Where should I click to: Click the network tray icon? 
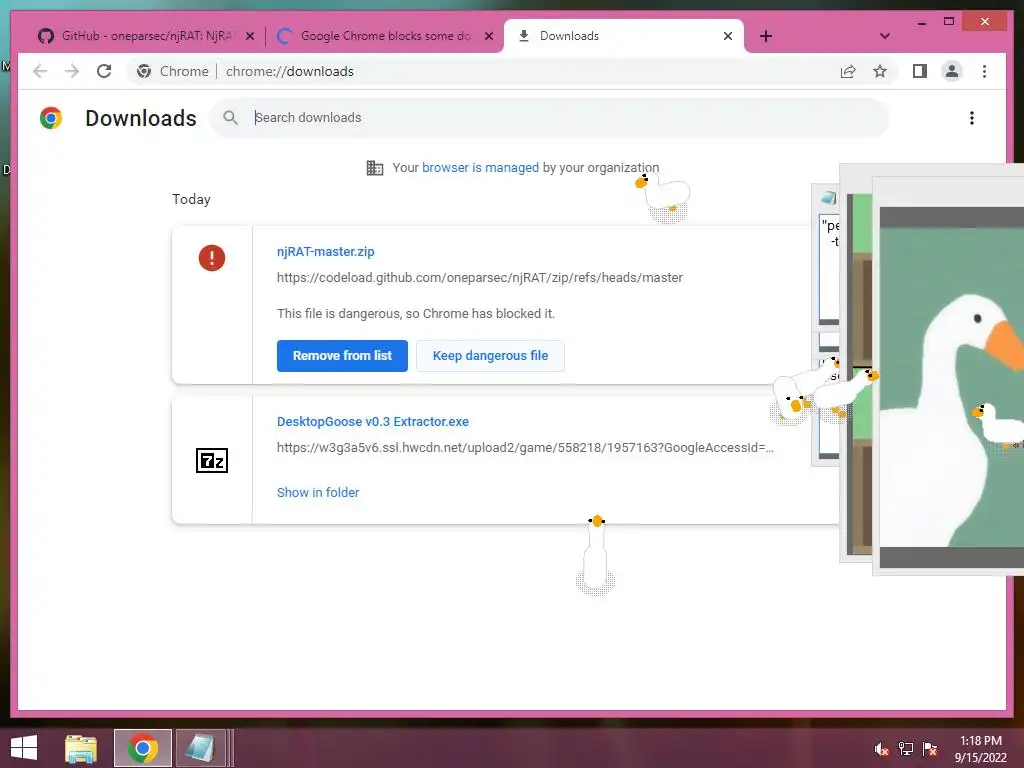(x=906, y=749)
